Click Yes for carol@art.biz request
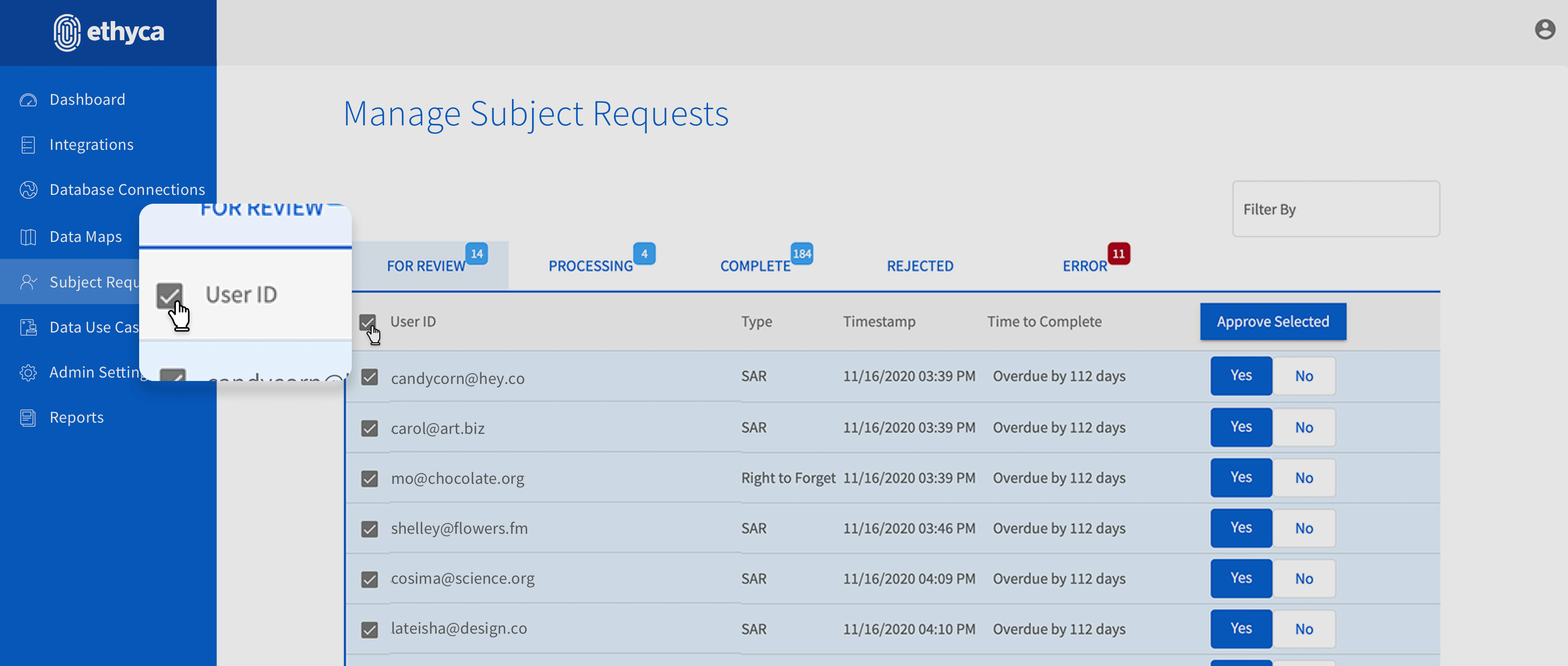This screenshot has width=1568, height=666. [1241, 427]
